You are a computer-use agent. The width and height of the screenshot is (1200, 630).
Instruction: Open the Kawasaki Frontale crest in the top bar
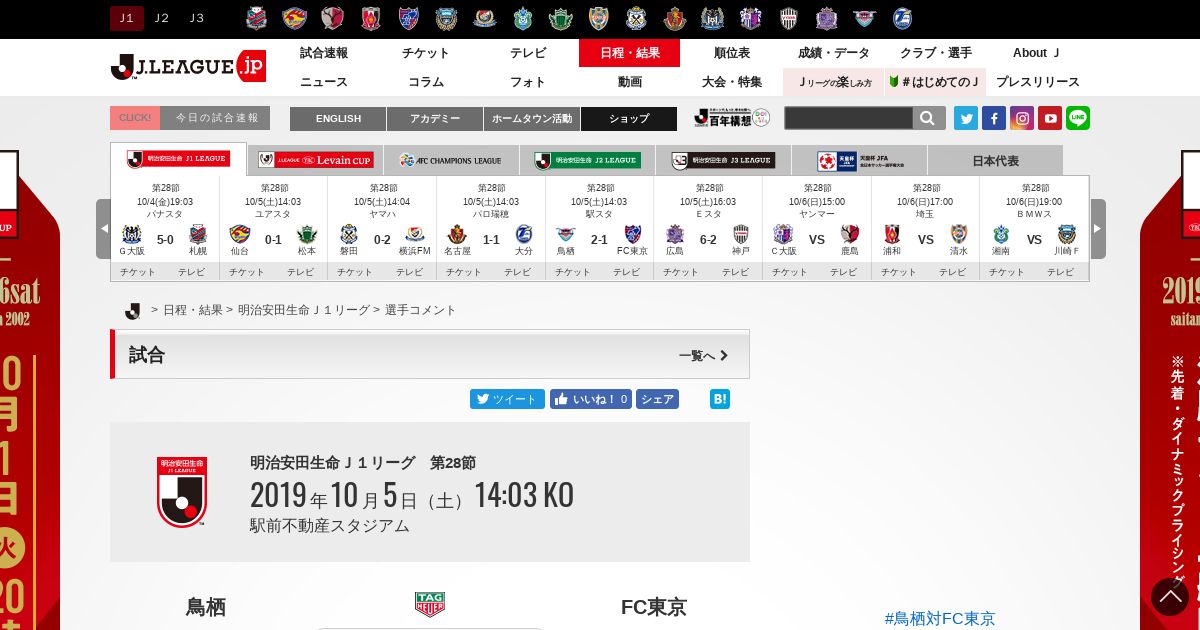(x=446, y=18)
